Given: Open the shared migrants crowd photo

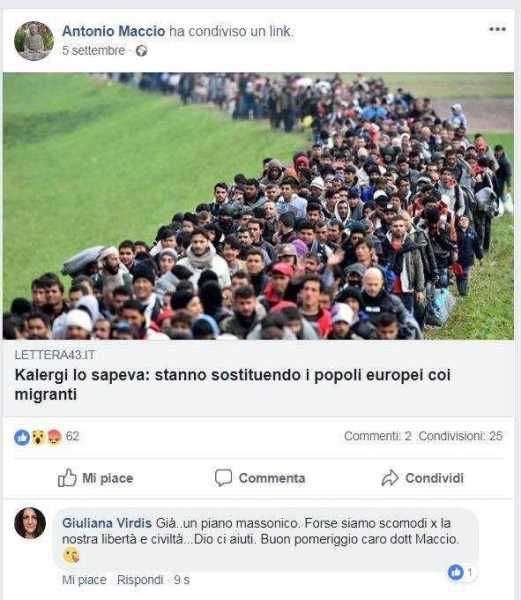Looking at the screenshot, I should (258, 206).
